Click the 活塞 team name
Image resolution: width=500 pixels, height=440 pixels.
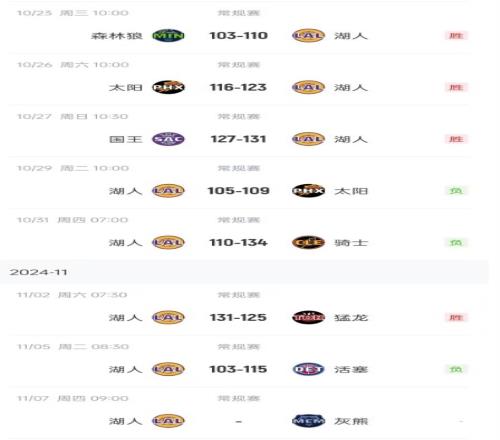click(x=351, y=369)
